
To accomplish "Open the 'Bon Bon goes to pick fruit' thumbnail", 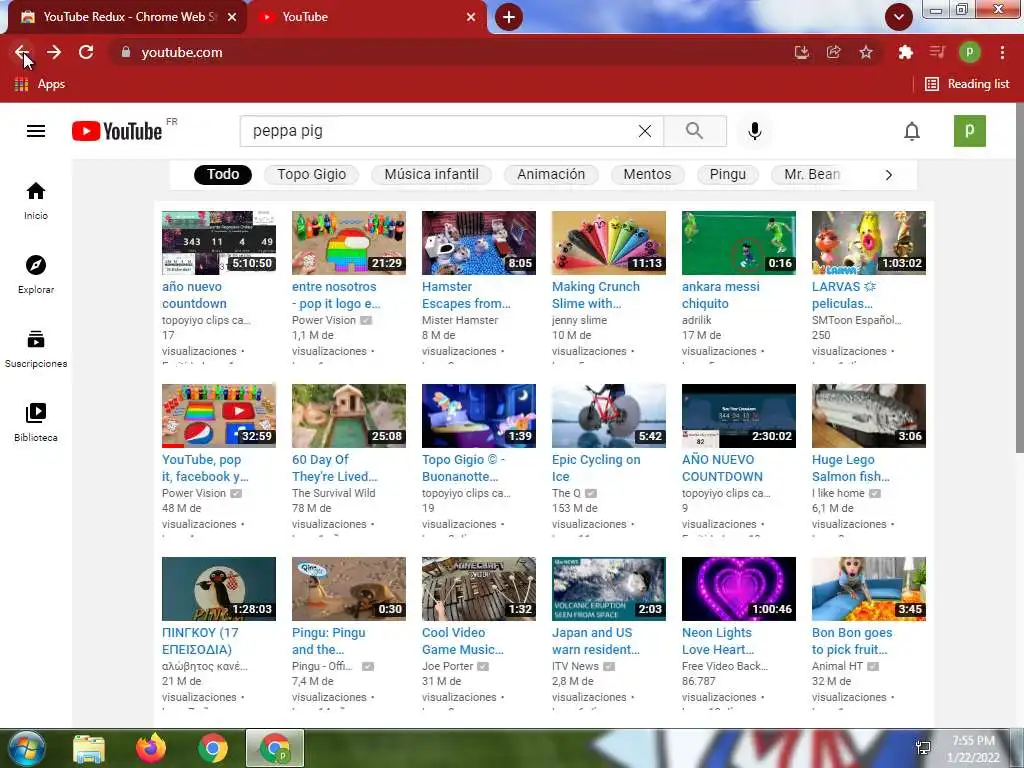I will 869,588.
